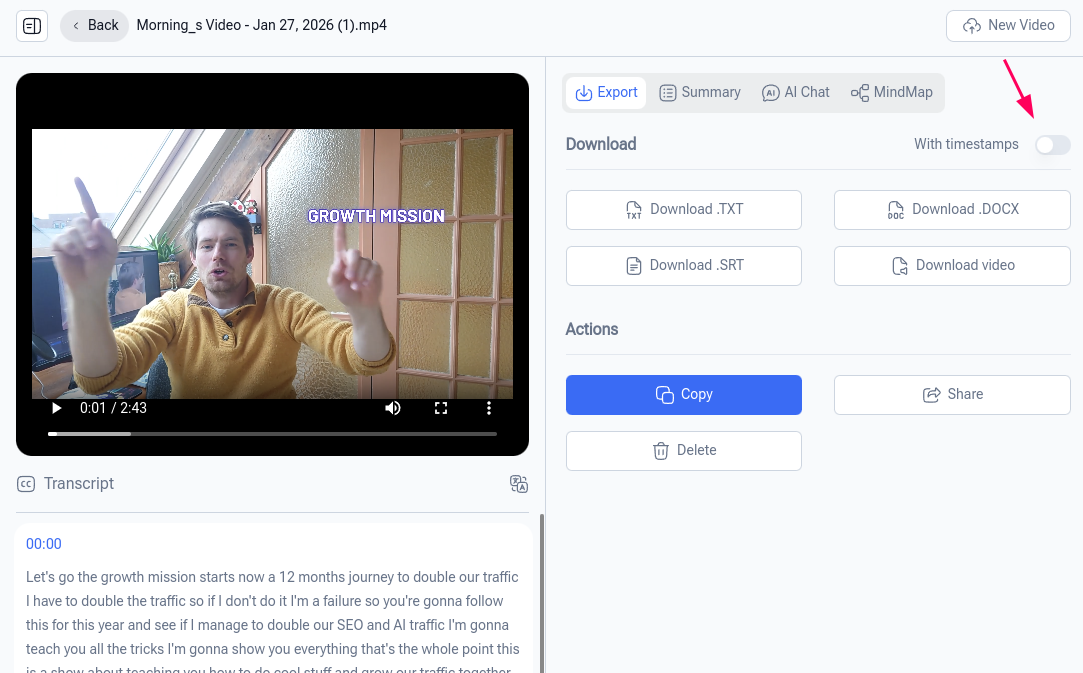Viewport: 1083px width, 673px height.
Task: Download the .SRT subtitle file
Action: click(x=684, y=266)
